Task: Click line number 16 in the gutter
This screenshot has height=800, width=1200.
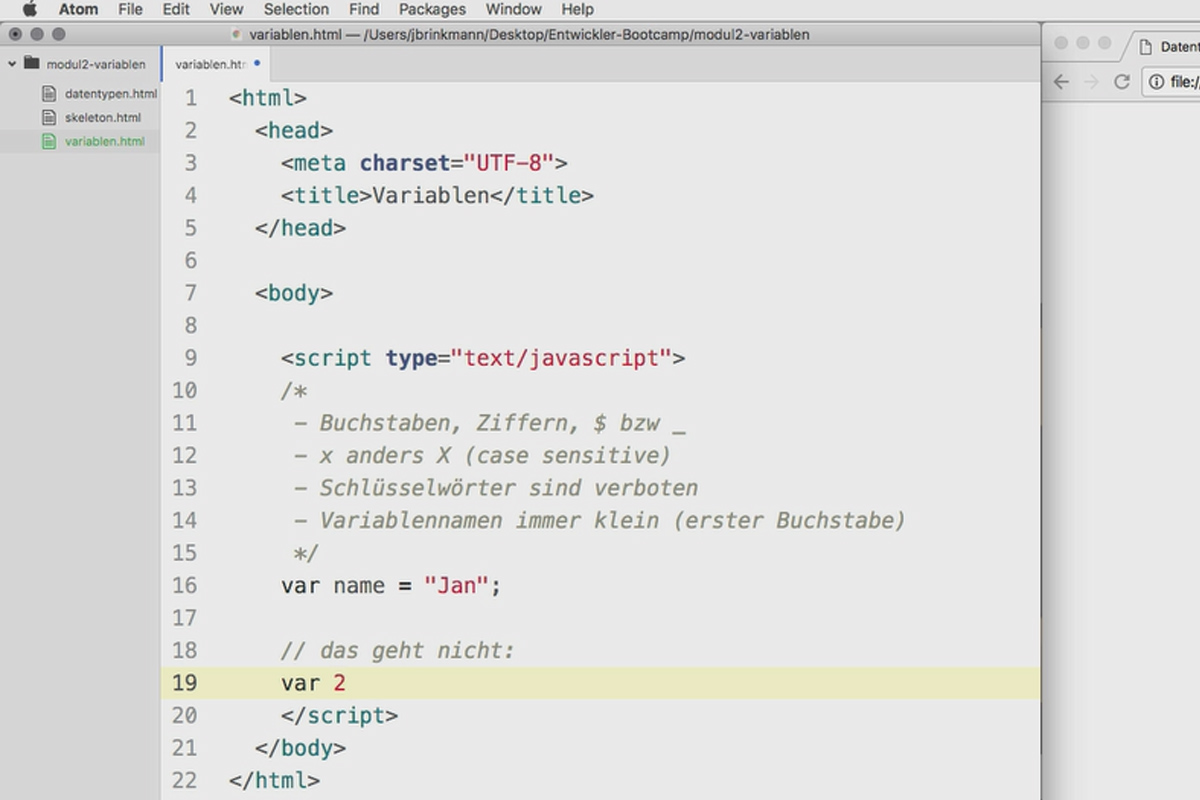Action: point(185,586)
